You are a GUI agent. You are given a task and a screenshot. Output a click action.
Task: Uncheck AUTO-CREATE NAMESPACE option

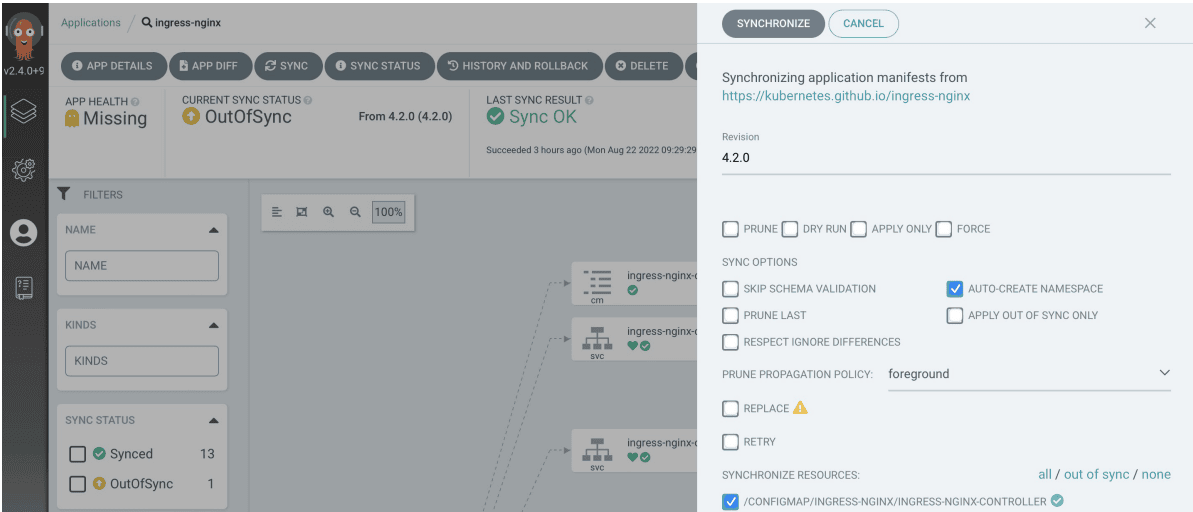pos(955,288)
